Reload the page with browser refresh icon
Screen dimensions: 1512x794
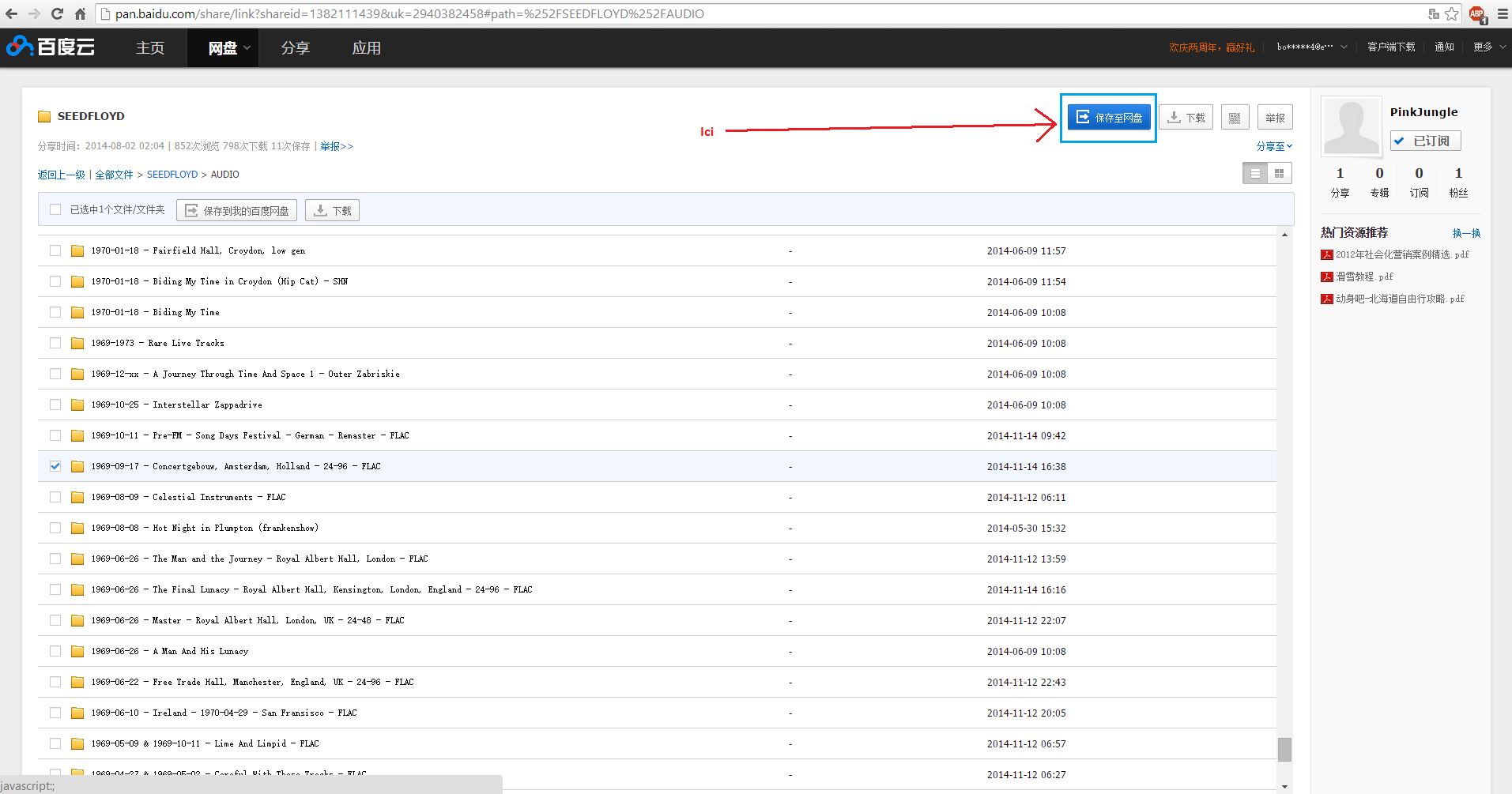pos(57,13)
